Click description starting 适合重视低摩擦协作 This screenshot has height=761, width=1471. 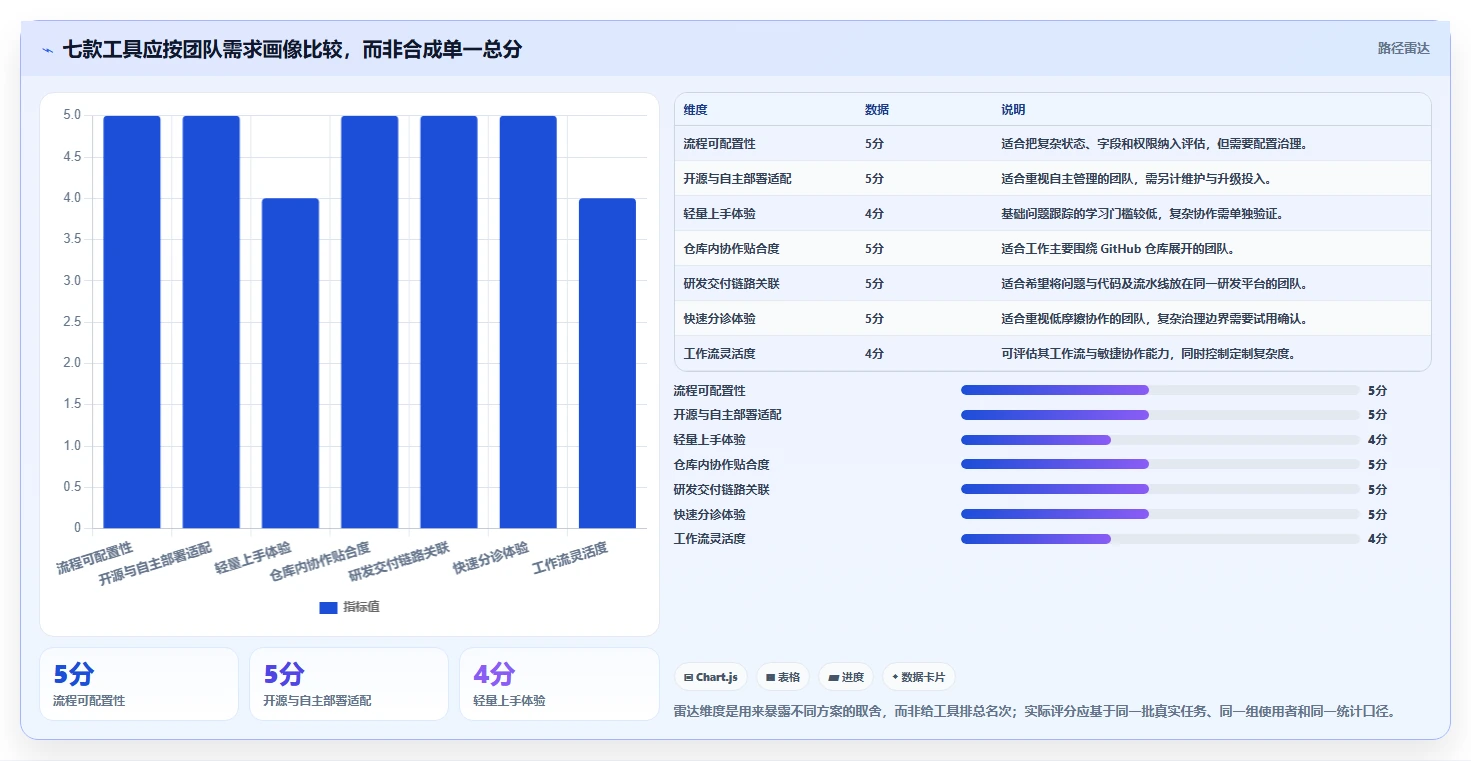1155,319
